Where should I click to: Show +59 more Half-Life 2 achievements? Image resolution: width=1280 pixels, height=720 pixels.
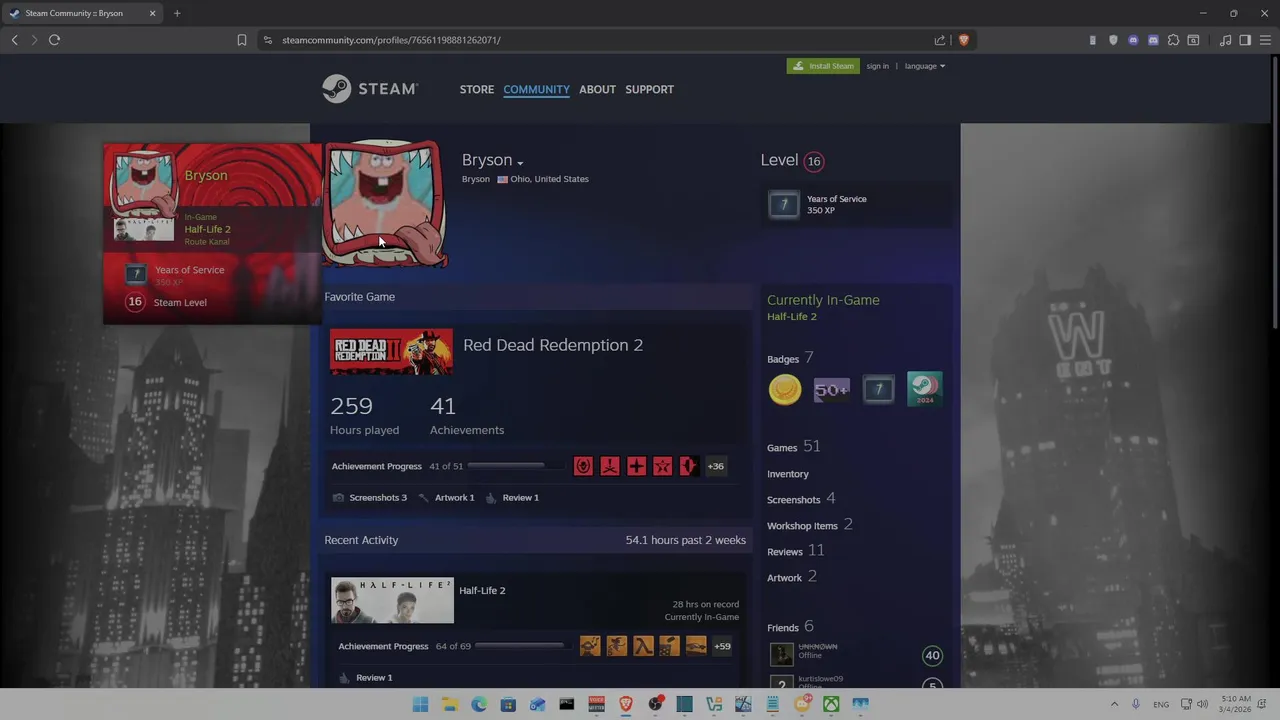[722, 646]
